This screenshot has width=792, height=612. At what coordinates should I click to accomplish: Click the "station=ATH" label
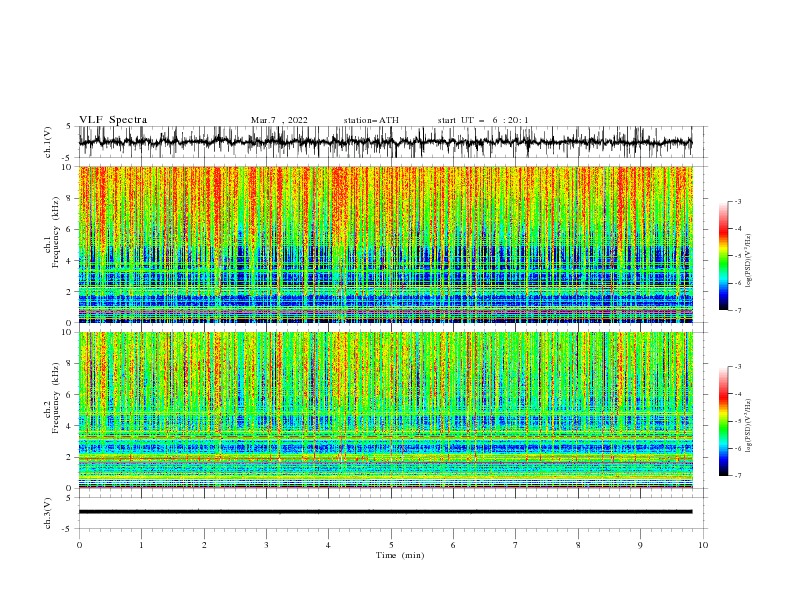[371, 120]
